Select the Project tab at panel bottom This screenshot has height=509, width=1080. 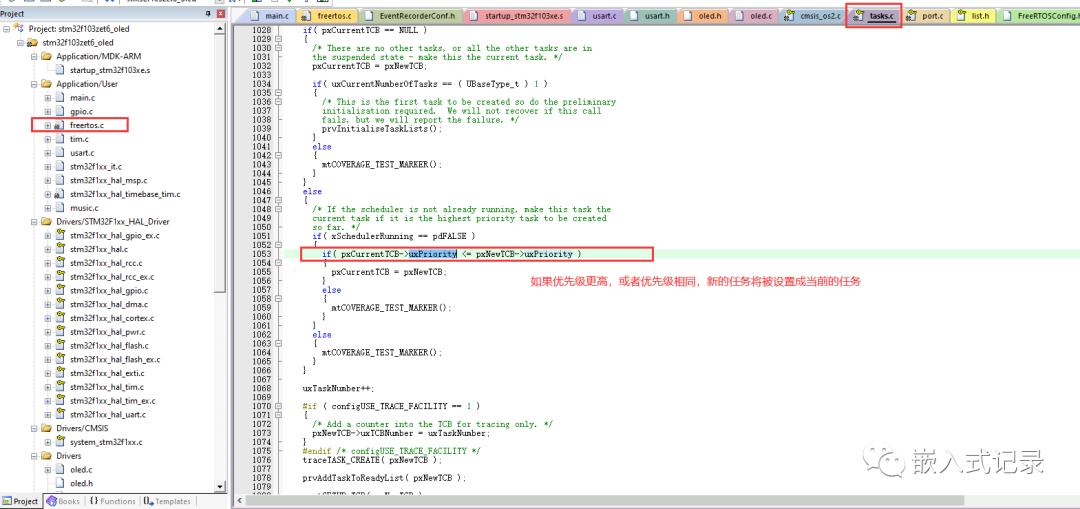tap(21, 501)
